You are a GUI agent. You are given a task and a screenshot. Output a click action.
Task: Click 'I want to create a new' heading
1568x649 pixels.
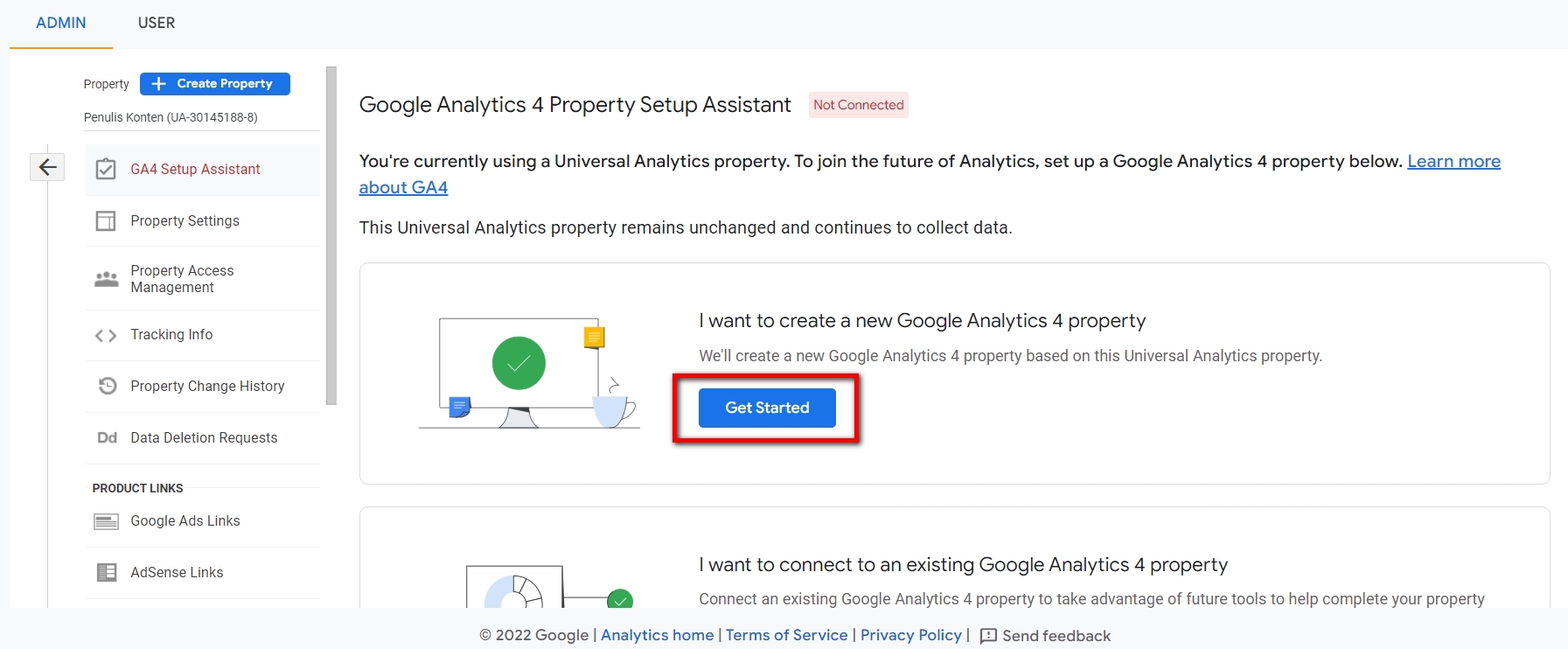point(922,321)
